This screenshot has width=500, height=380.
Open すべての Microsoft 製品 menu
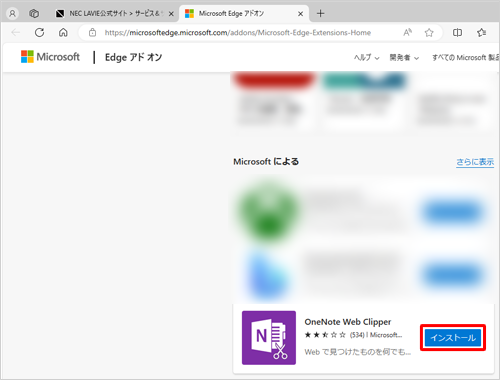pos(466,58)
